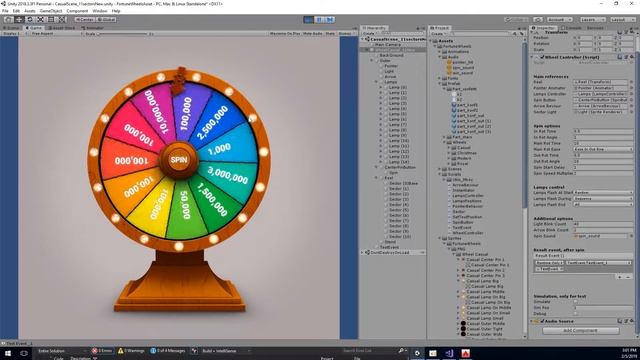This screenshot has width=640, height=360.
Task: Open Wheel Controller component settings gear
Action: click(x=631, y=57)
